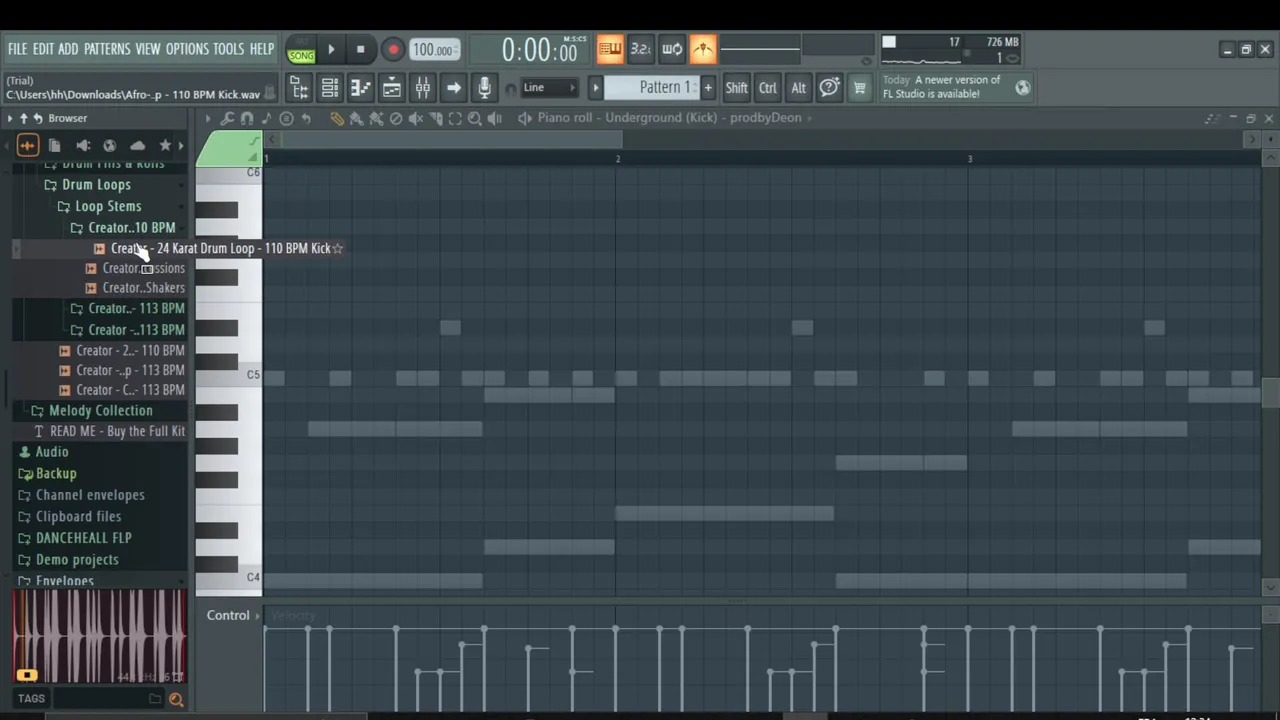The height and width of the screenshot is (720, 1280).
Task: Select the piano roll delete tool
Action: pyautogui.click(x=396, y=118)
